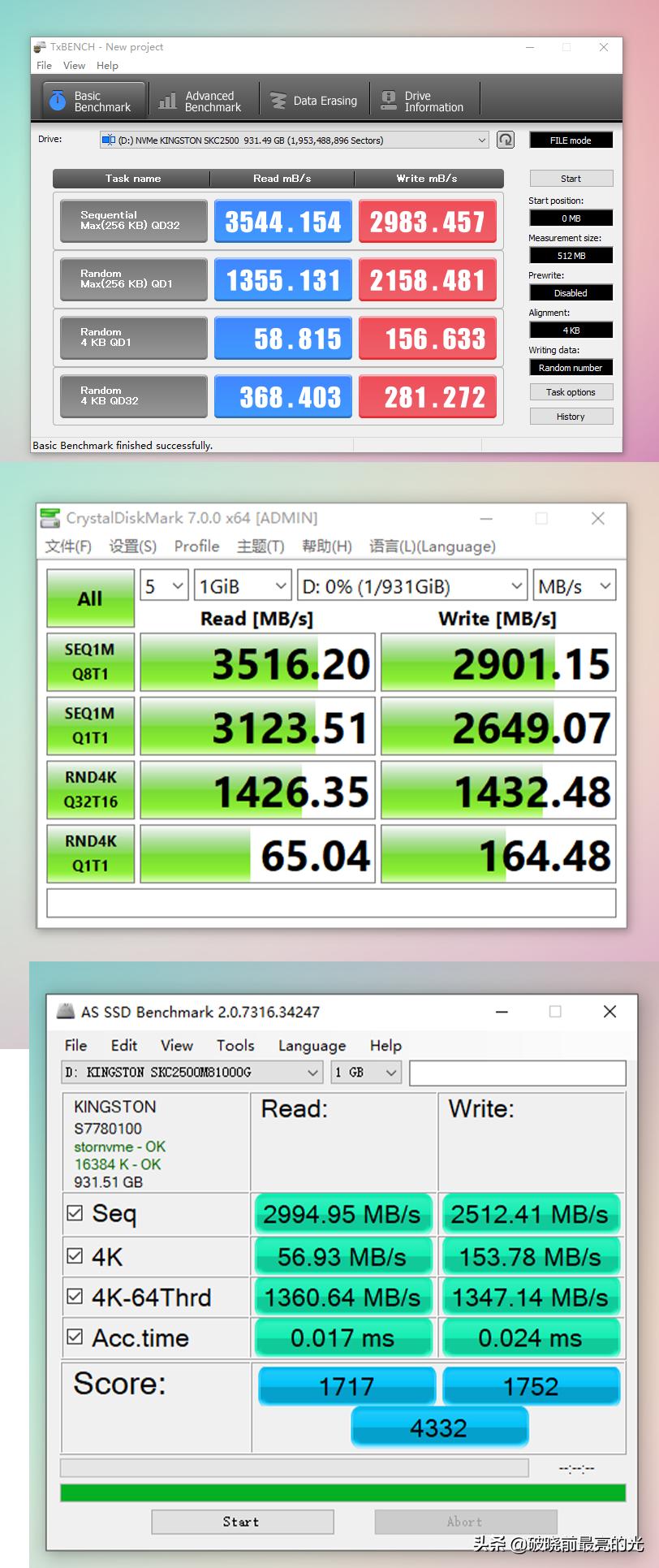Open TxBENCH Help menu
The image size is (659, 1568).
107,66
